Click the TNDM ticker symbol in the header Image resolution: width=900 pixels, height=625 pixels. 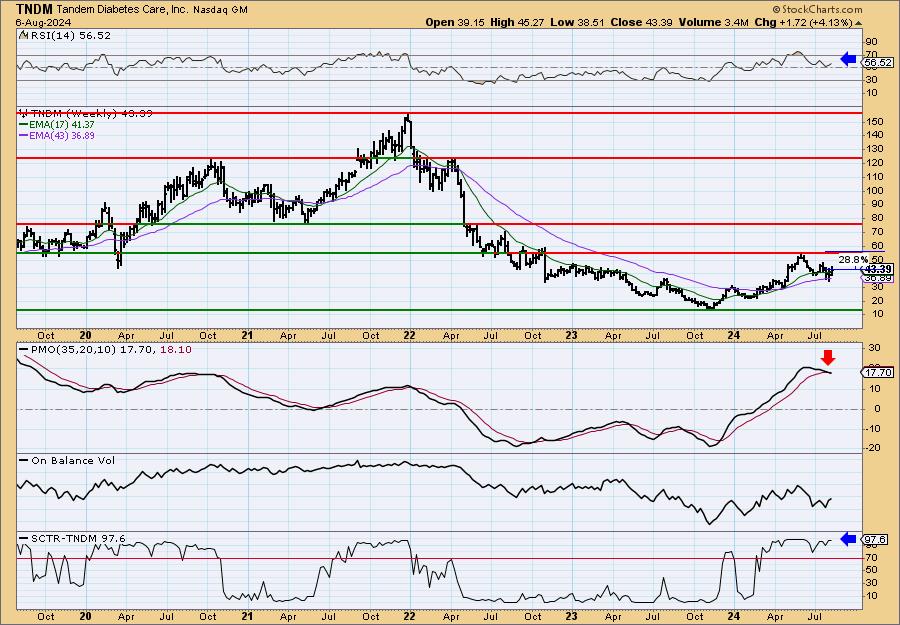[x=34, y=9]
